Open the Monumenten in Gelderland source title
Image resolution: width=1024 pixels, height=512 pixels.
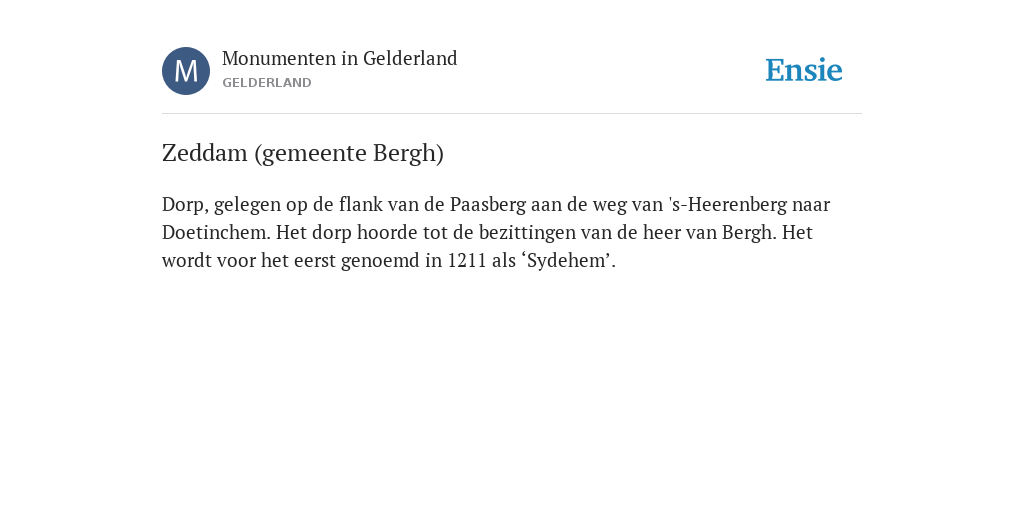[x=340, y=58]
